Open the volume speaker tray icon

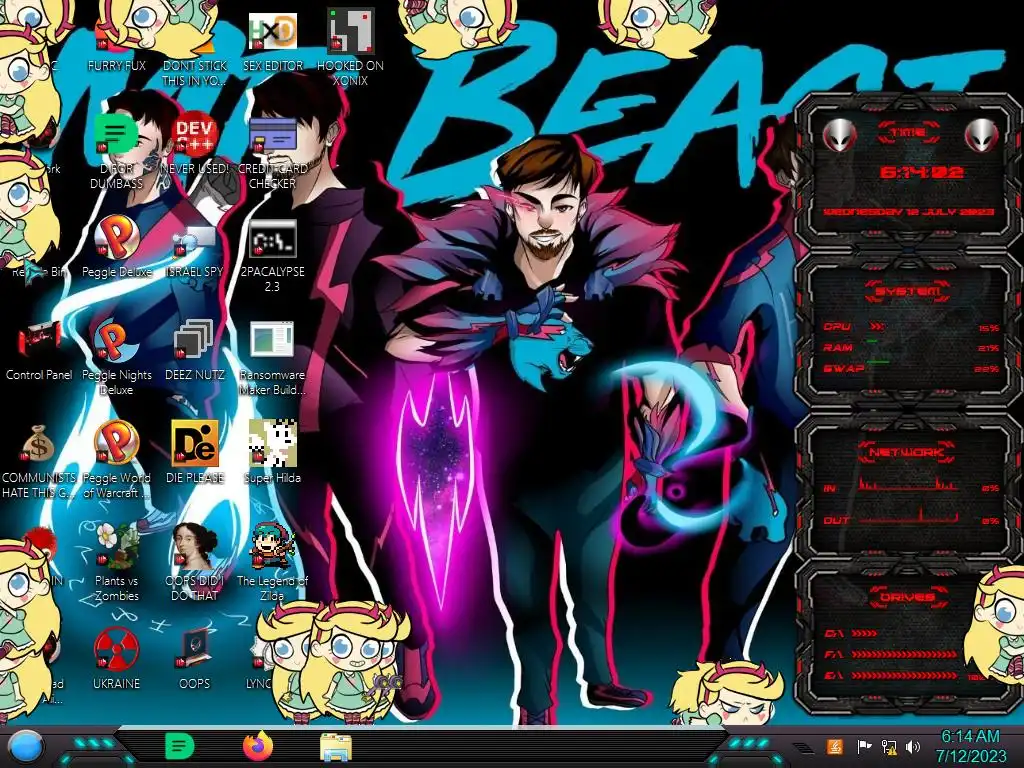pyautogui.click(x=913, y=746)
